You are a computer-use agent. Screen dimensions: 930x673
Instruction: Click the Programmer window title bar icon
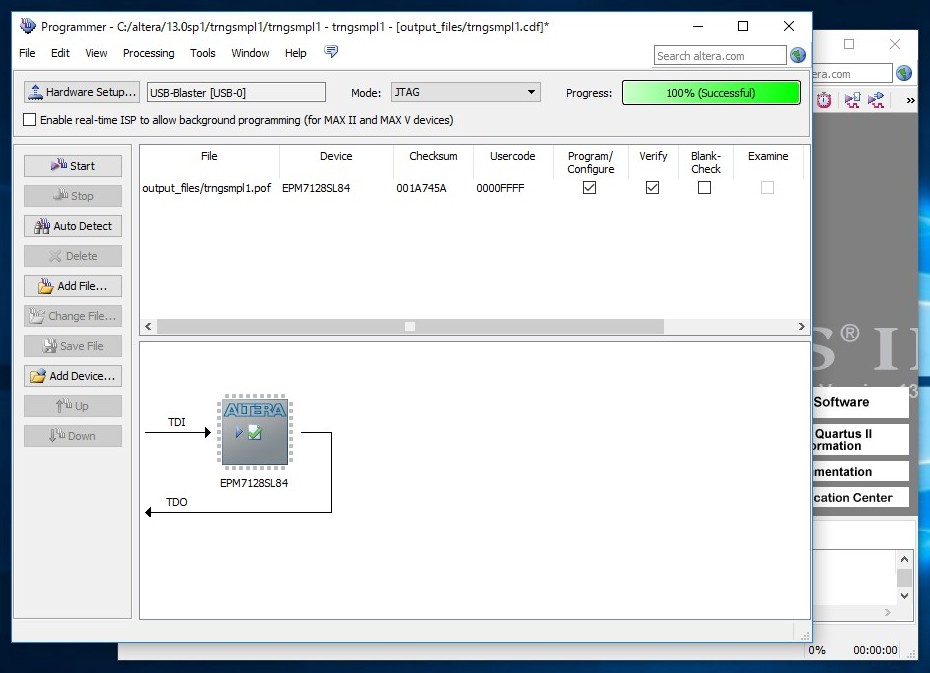[28, 26]
